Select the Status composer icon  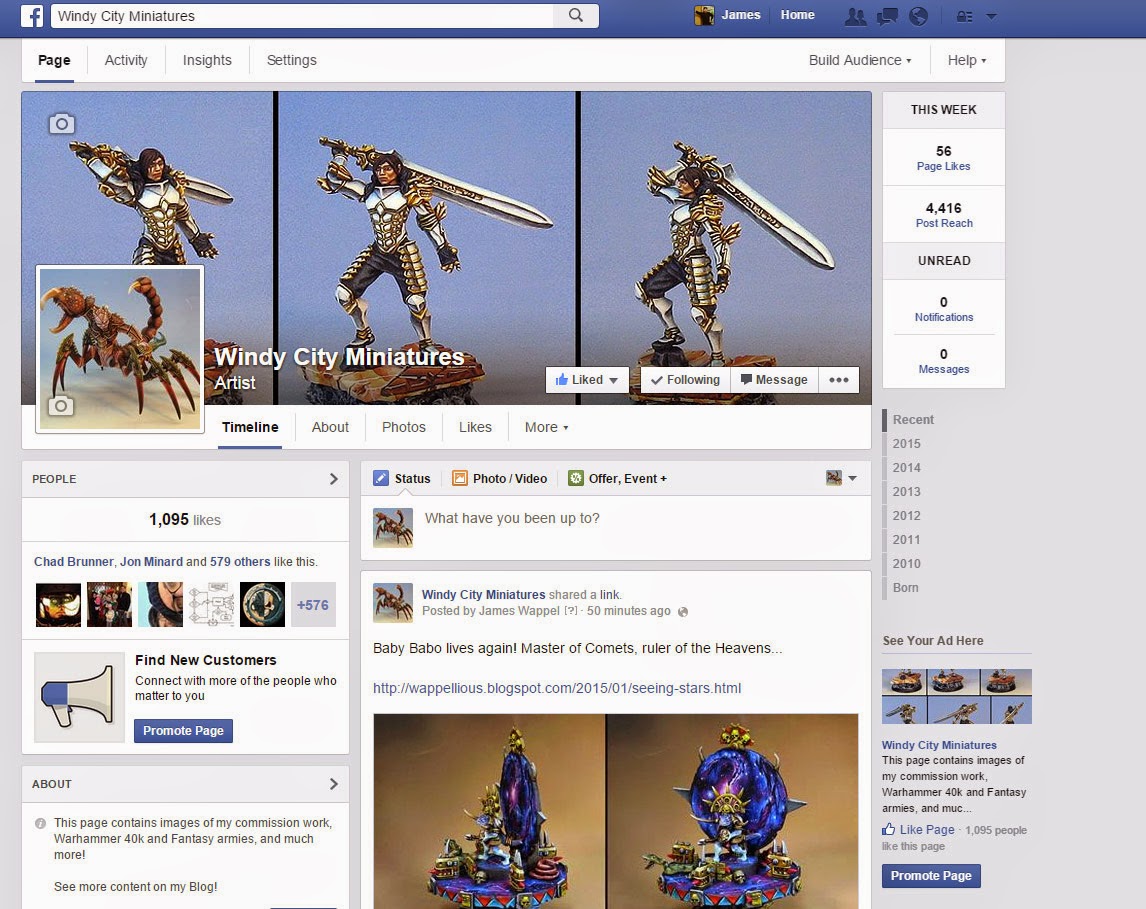coord(381,479)
